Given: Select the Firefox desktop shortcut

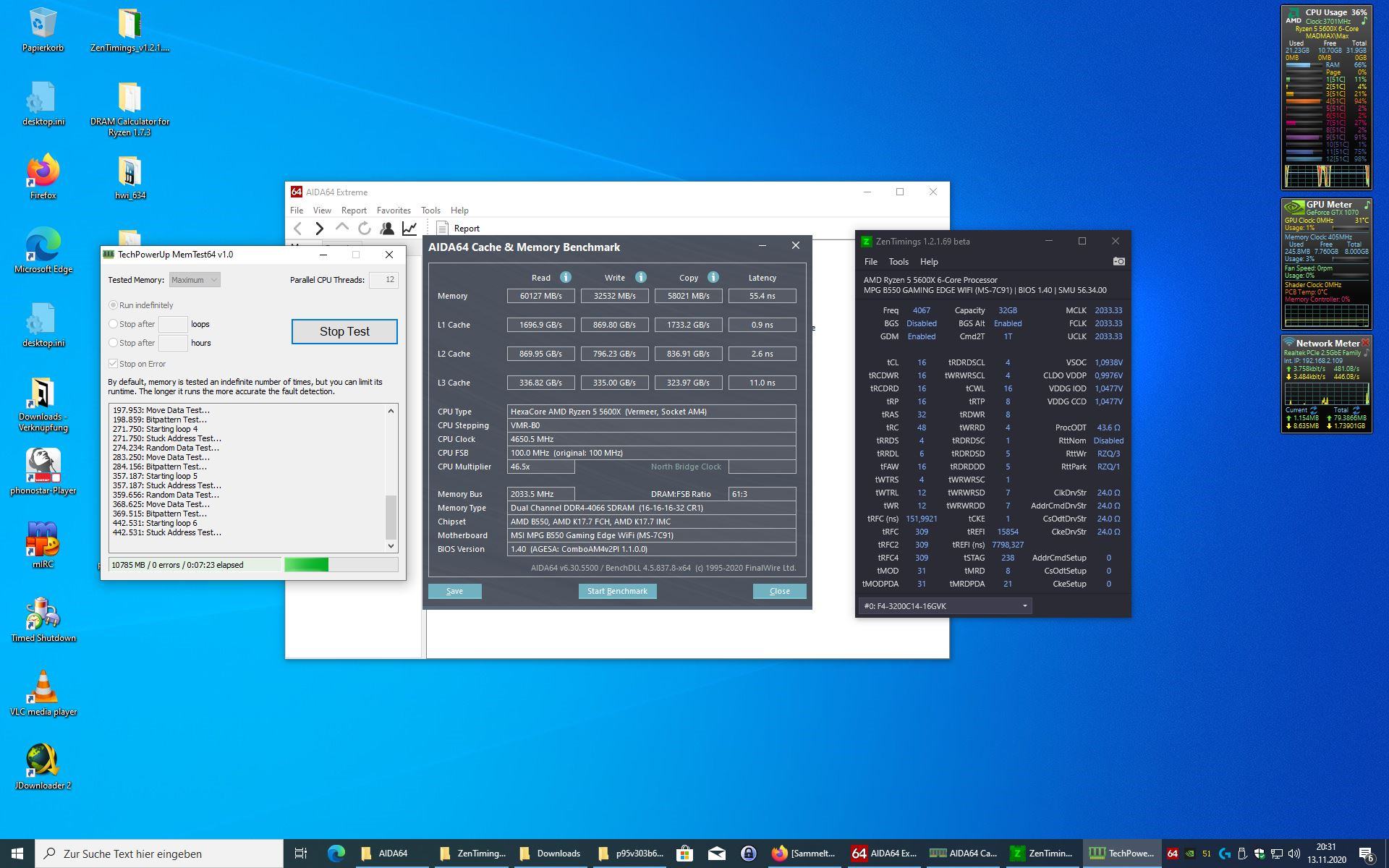Looking at the screenshot, I should pos(43,177).
